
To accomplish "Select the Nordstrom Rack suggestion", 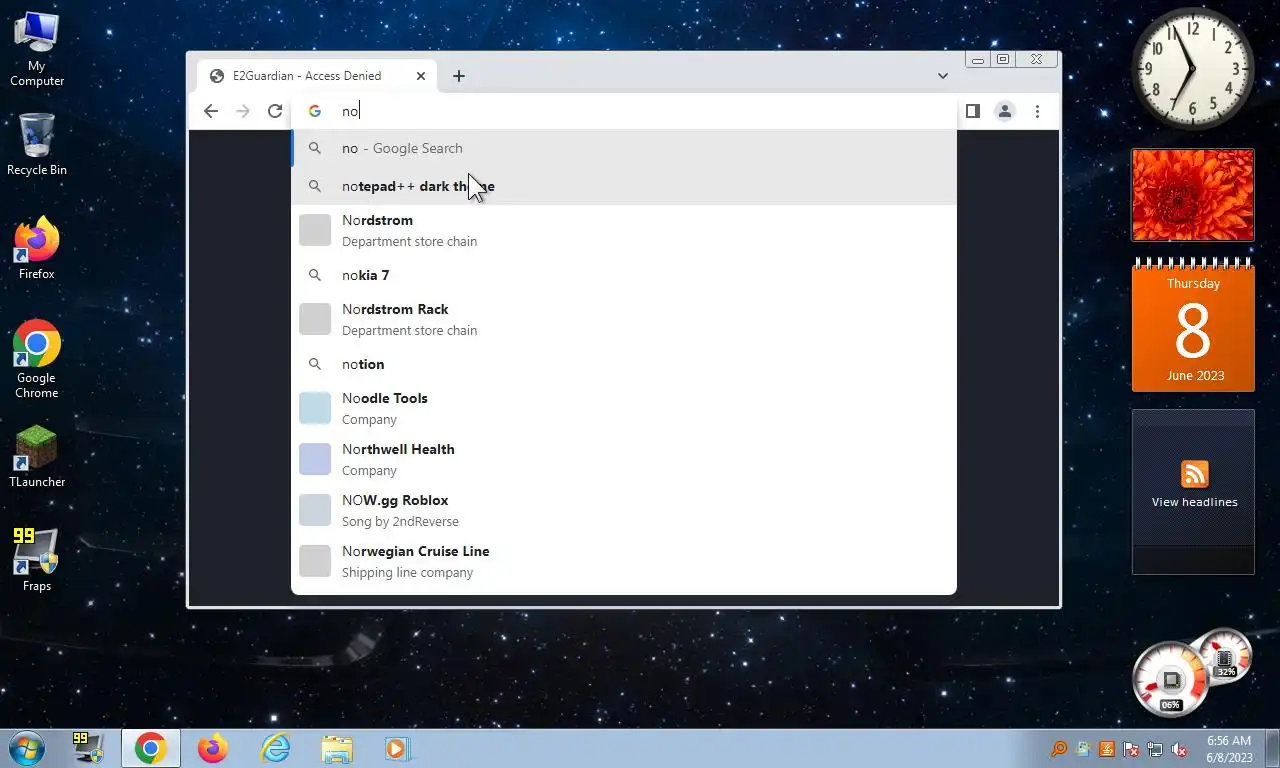I will pos(624,319).
